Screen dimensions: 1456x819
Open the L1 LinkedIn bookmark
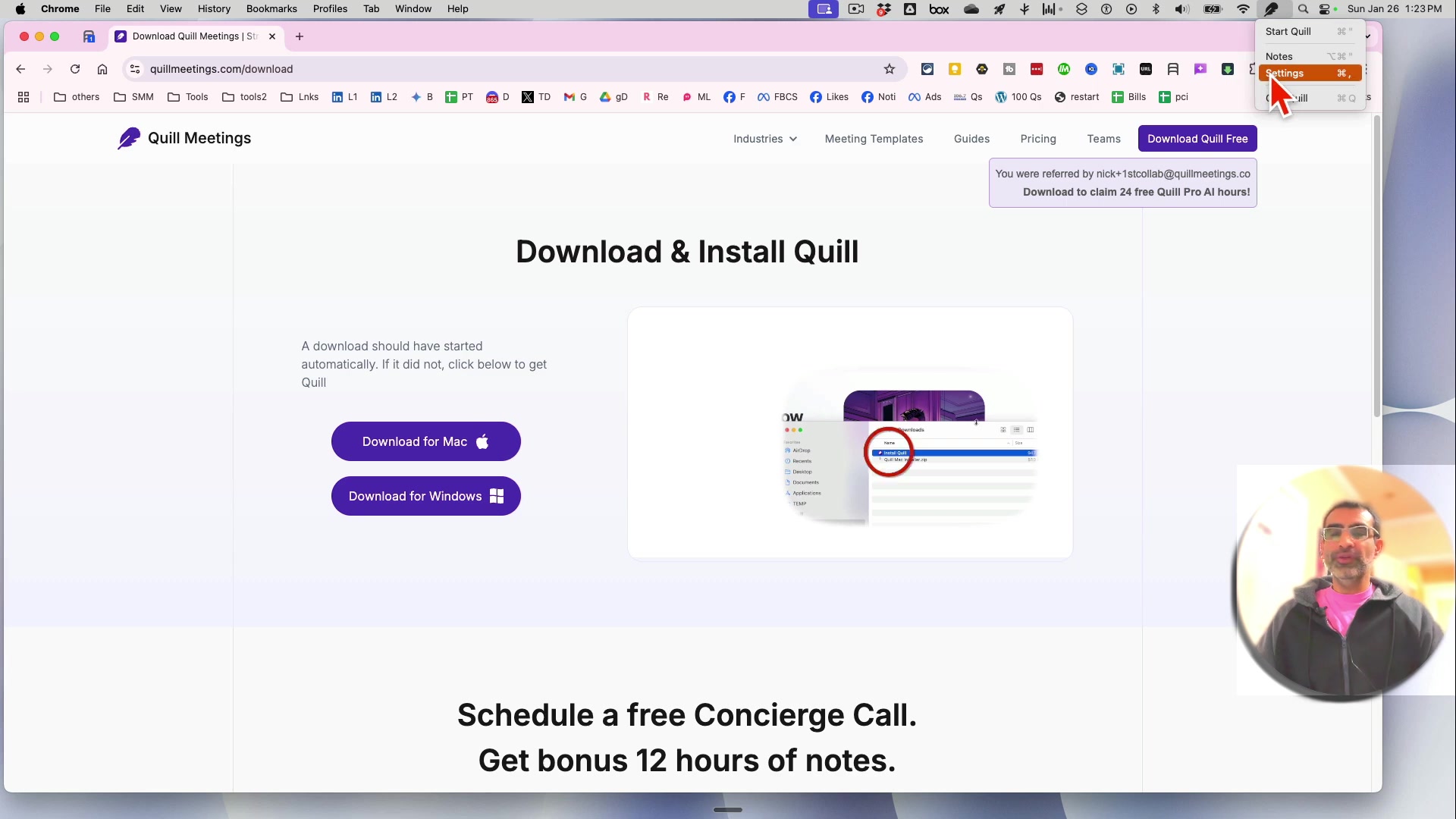pyautogui.click(x=344, y=97)
